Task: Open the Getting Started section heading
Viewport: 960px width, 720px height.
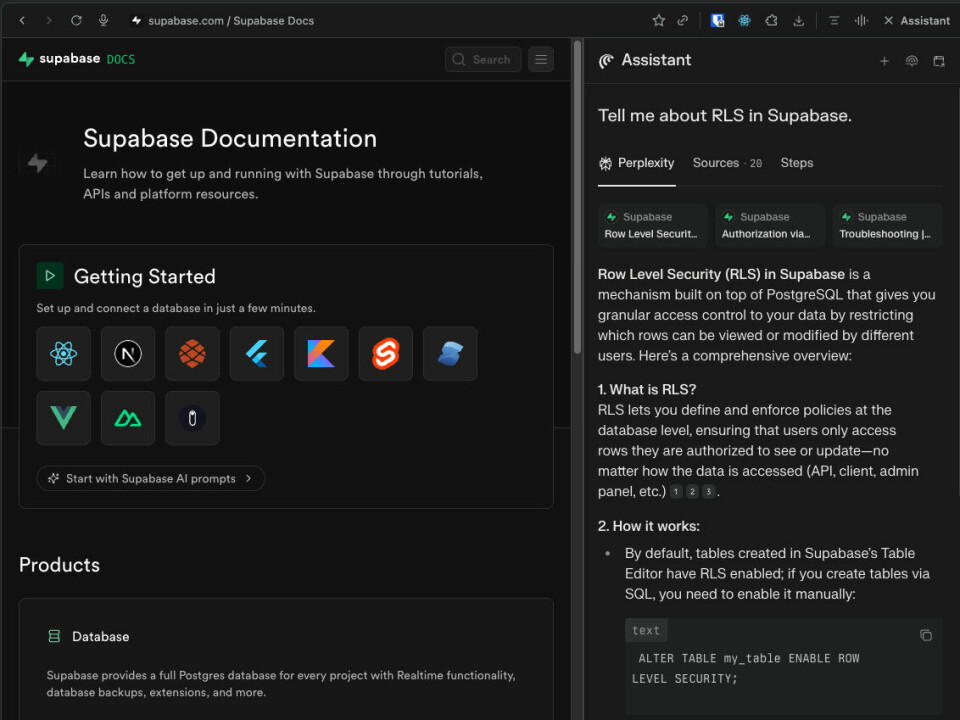Action: pos(144,276)
